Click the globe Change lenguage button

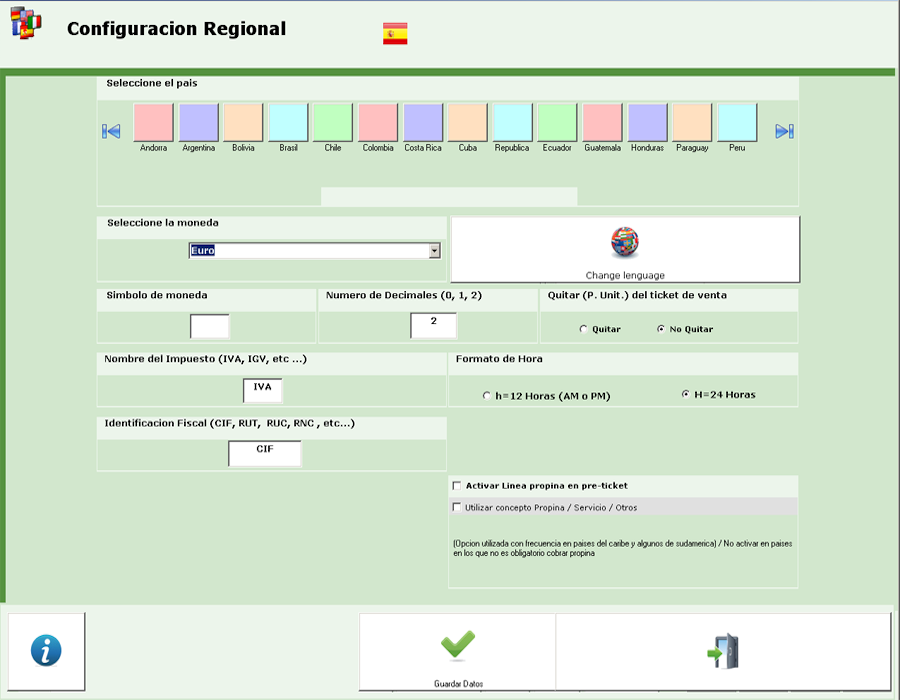click(625, 249)
